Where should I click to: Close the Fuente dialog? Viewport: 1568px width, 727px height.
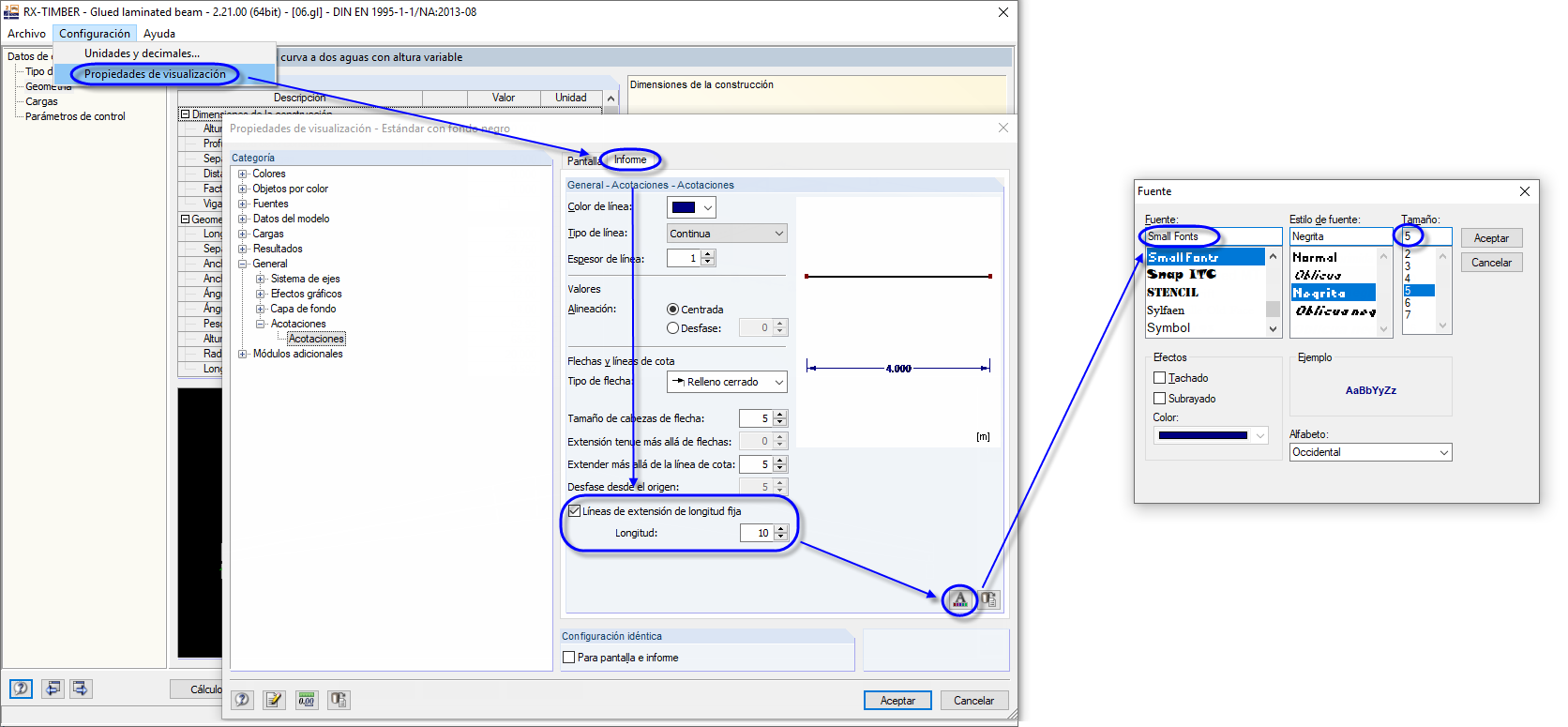coord(1525,191)
